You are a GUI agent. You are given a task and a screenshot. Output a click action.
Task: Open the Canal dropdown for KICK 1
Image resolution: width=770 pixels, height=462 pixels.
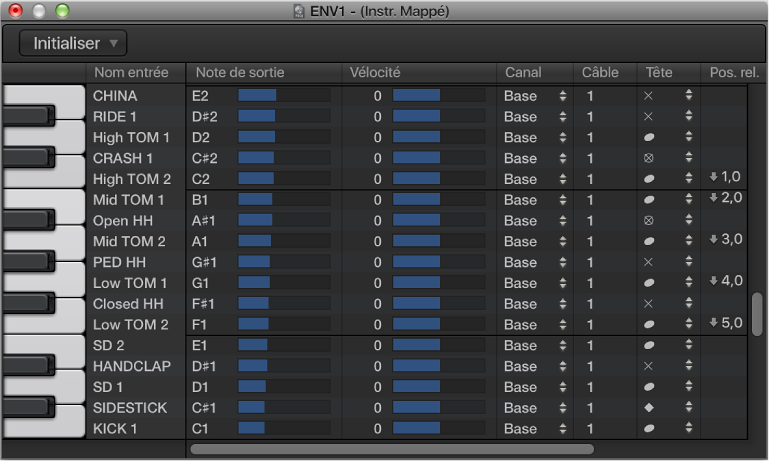click(x=535, y=429)
